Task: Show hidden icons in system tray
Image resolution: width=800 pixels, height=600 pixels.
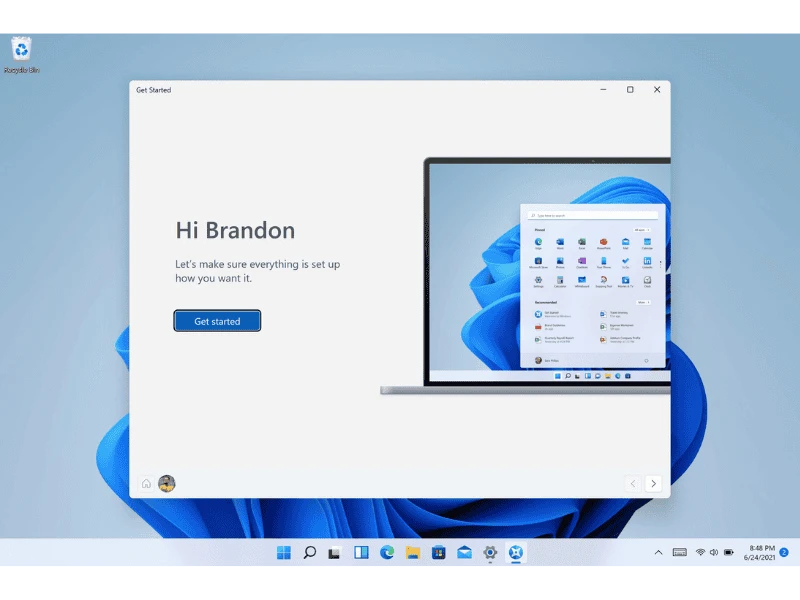Action: [x=659, y=553]
